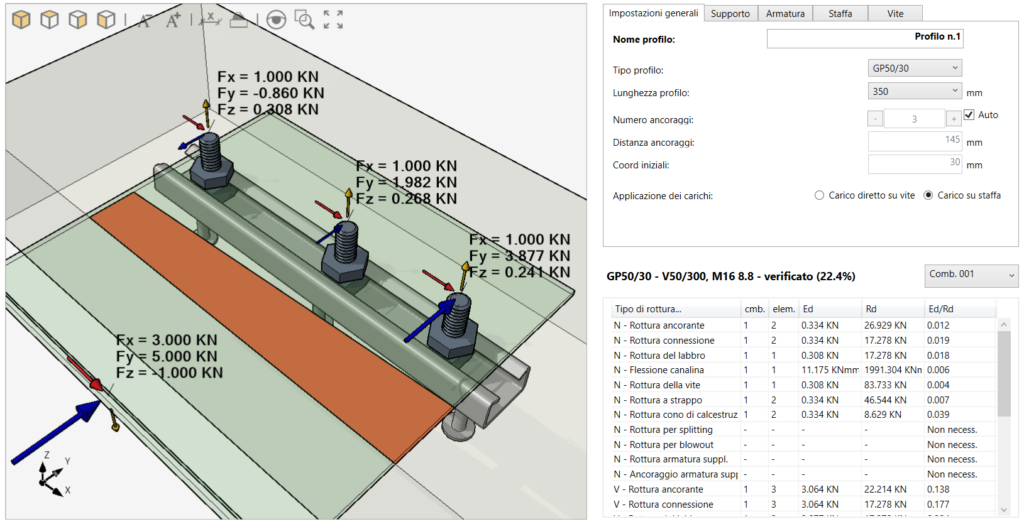
Task: Switch to the Supporto tab
Action: (x=730, y=13)
